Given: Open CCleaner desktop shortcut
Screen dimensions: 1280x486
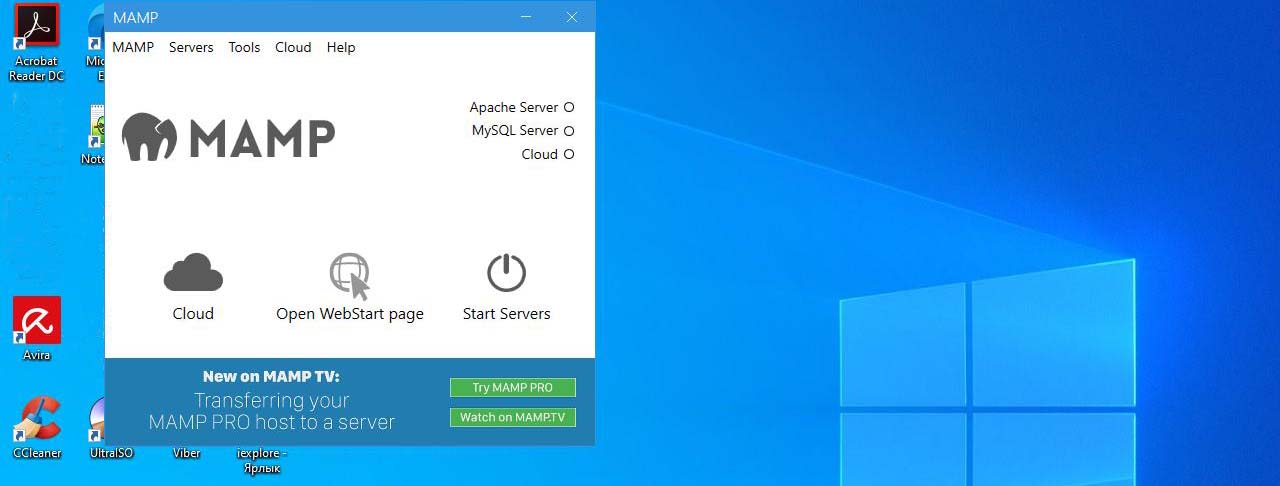Looking at the screenshot, I should tap(37, 420).
